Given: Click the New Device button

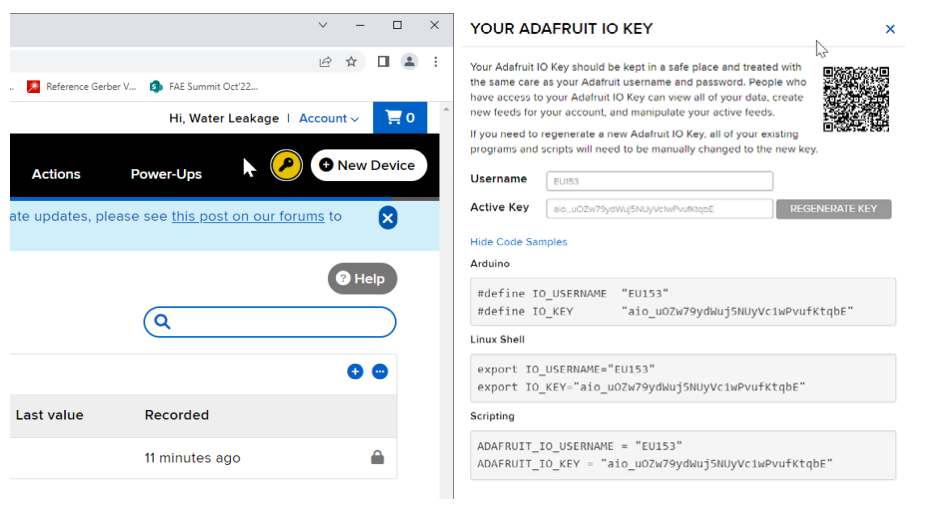Looking at the screenshot, I should (x=368, y=166).
